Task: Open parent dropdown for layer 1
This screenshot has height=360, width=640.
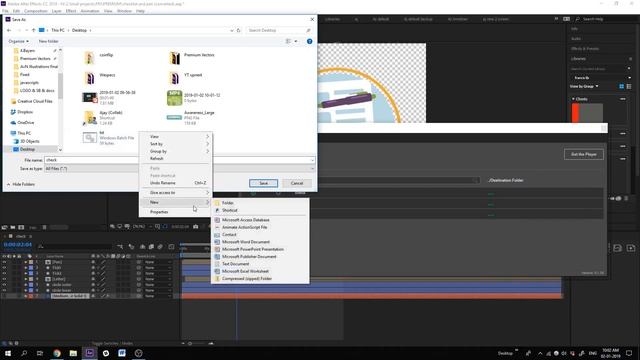Action: pos(158,262)
